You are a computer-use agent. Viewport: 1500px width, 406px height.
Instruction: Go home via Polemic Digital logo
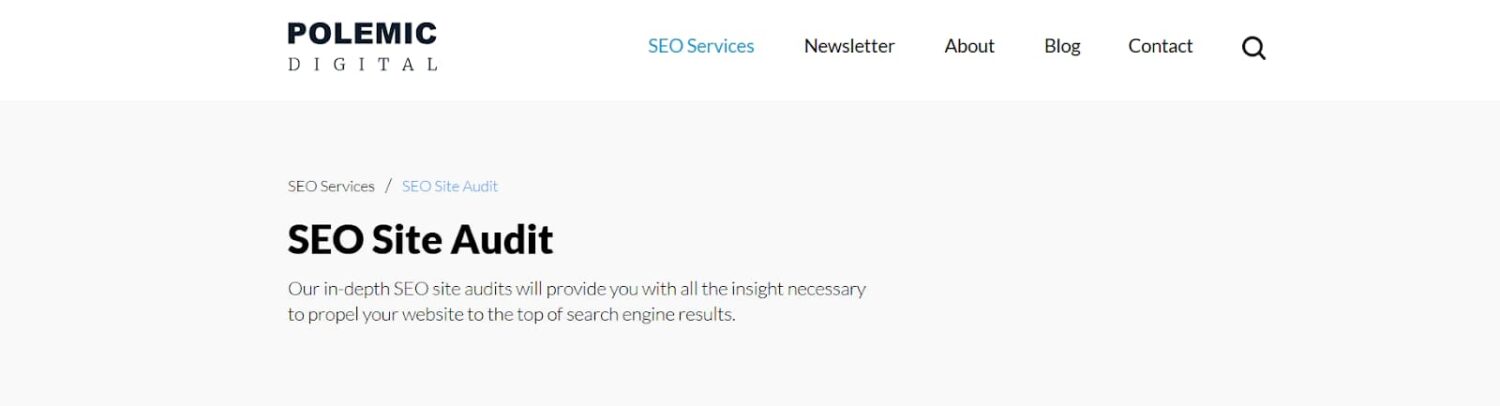(362, 47)
